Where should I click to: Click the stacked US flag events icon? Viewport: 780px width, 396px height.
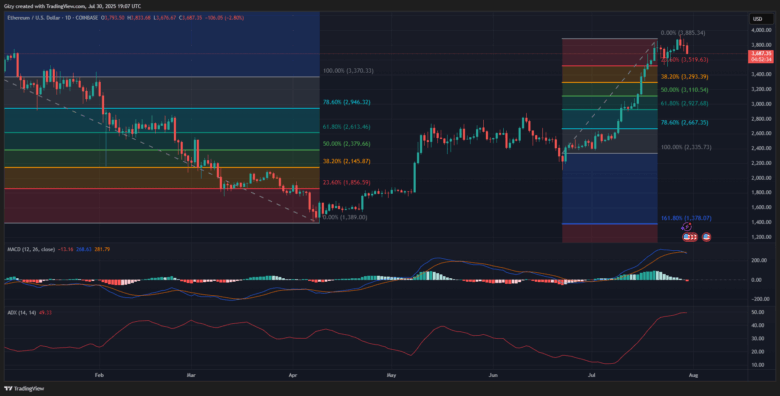coord(690,237)
